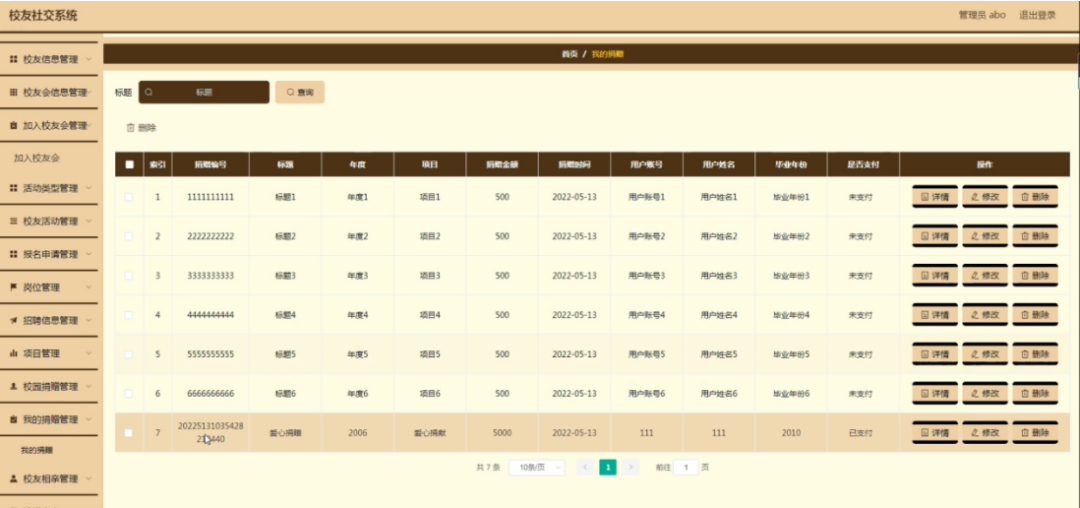This screenshot has height=508, width=1080.
Task: Go to the next page arrow
Action: pos(630,467)
